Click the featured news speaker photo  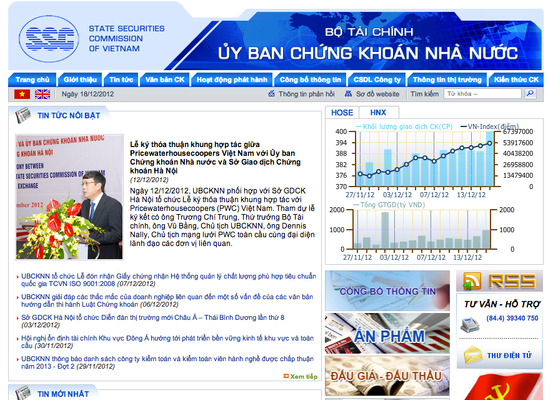click(x=69, y=196)
